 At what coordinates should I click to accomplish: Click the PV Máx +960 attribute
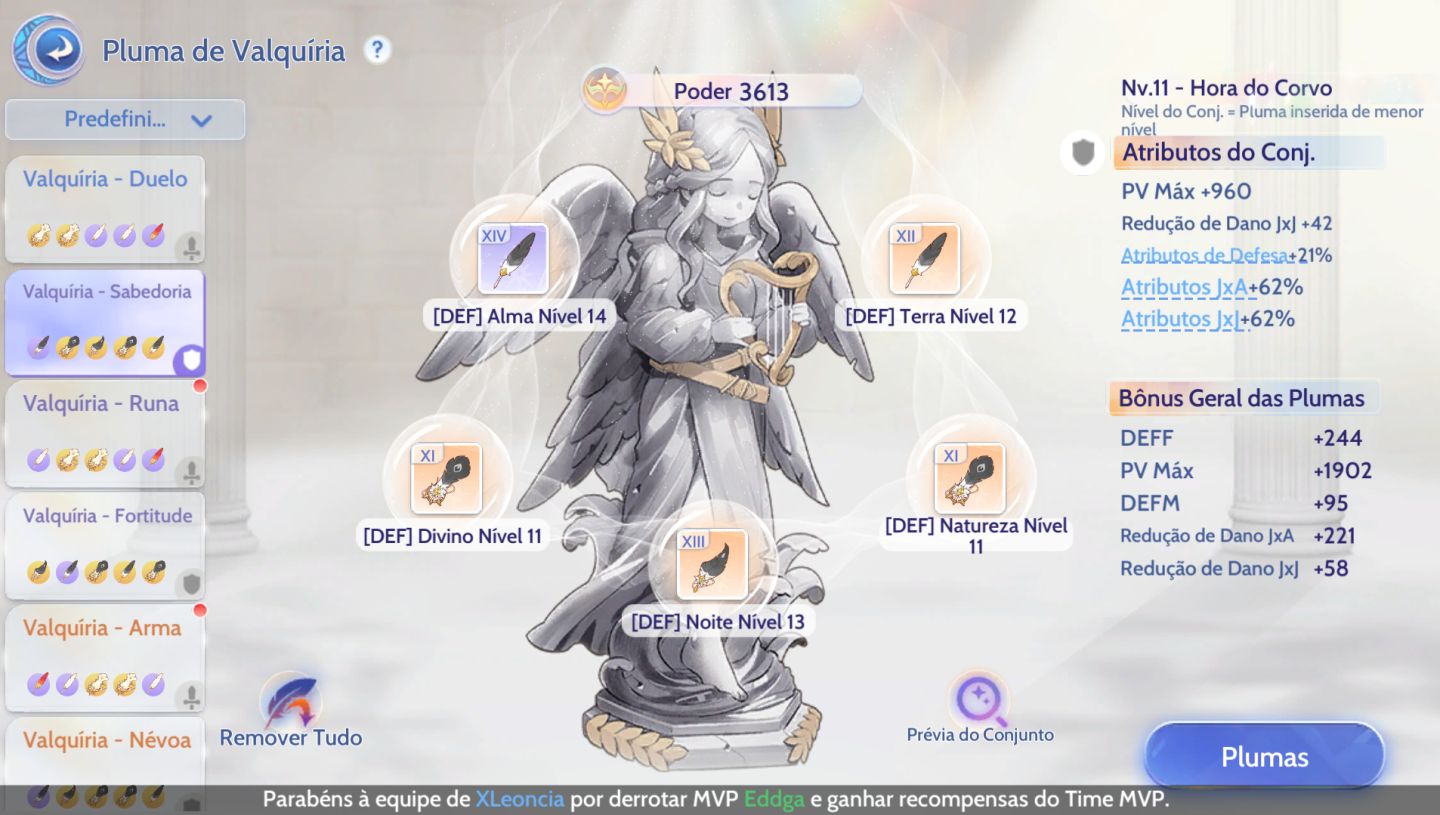(x=1186, y=191)
